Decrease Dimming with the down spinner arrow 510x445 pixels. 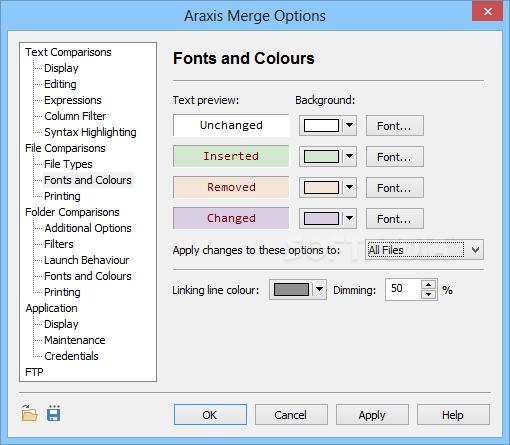pos(429,294)
